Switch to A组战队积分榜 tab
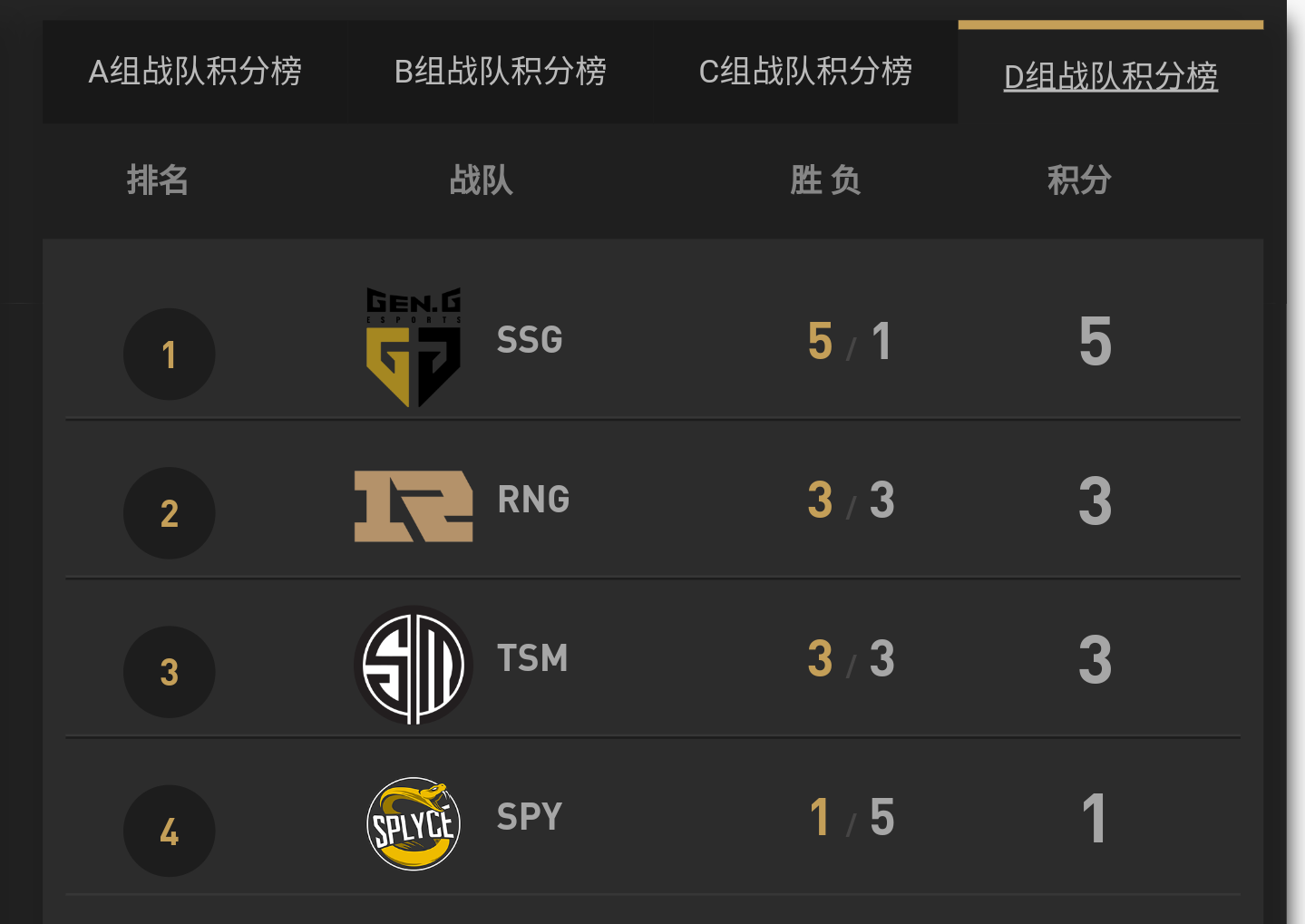Screen dimensions: 1305x924 point(195,72)
